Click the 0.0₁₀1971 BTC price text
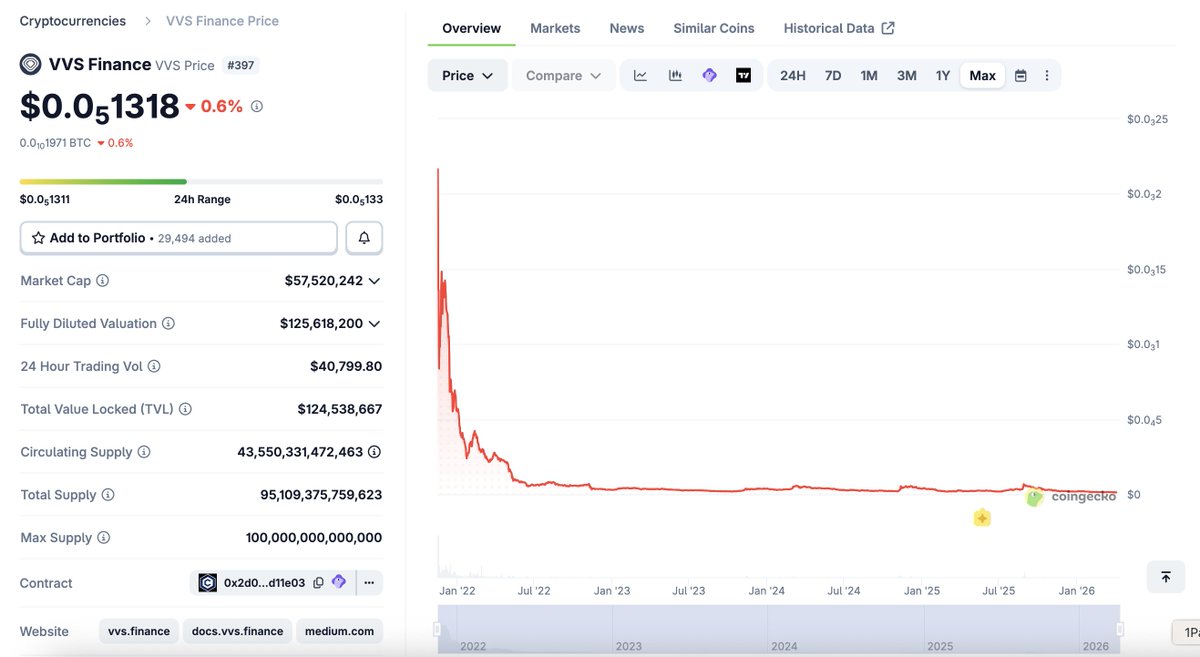This screenshot has width=1200, height=657. pos(56,143)
